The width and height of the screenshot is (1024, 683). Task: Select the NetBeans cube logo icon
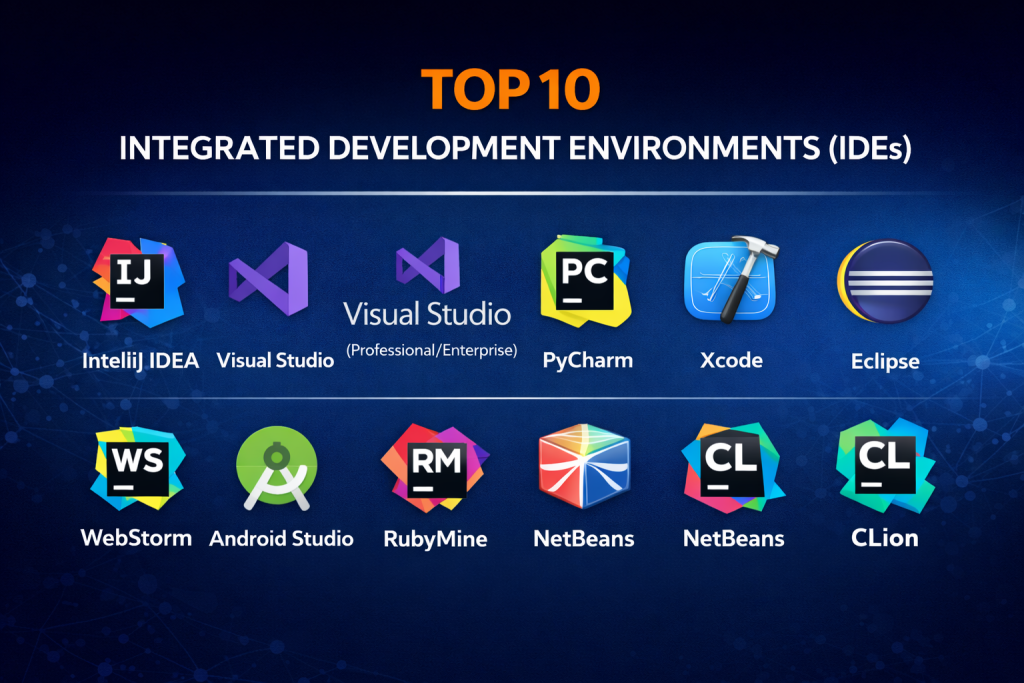(x=583, y=468)
